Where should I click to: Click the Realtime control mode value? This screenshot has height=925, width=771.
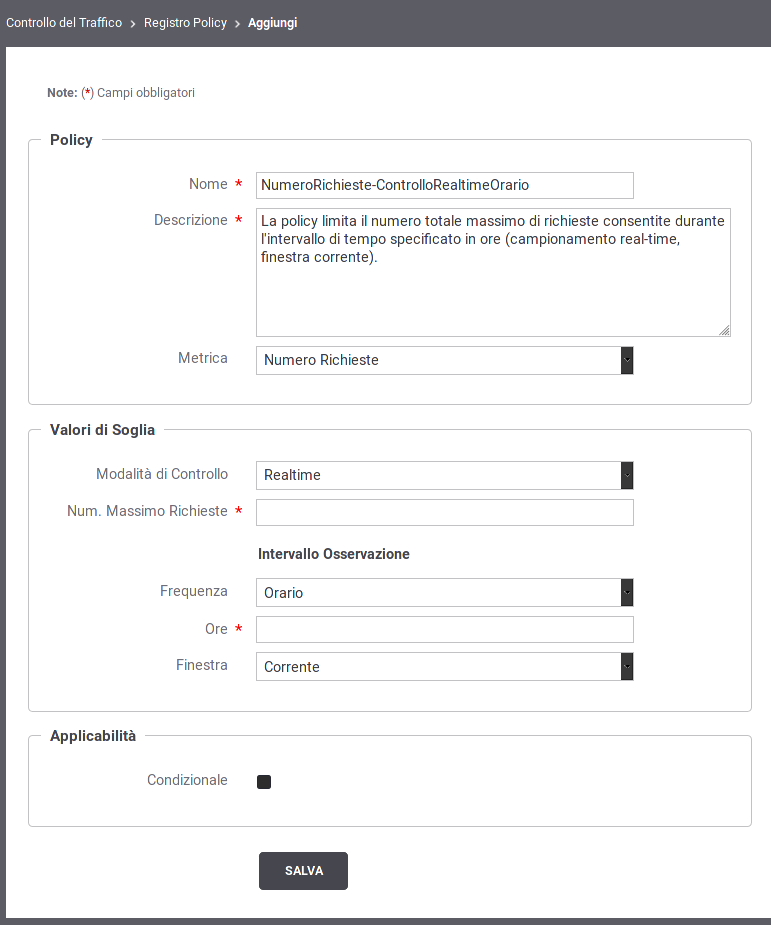pyautogui.click(x=292, y=475)
